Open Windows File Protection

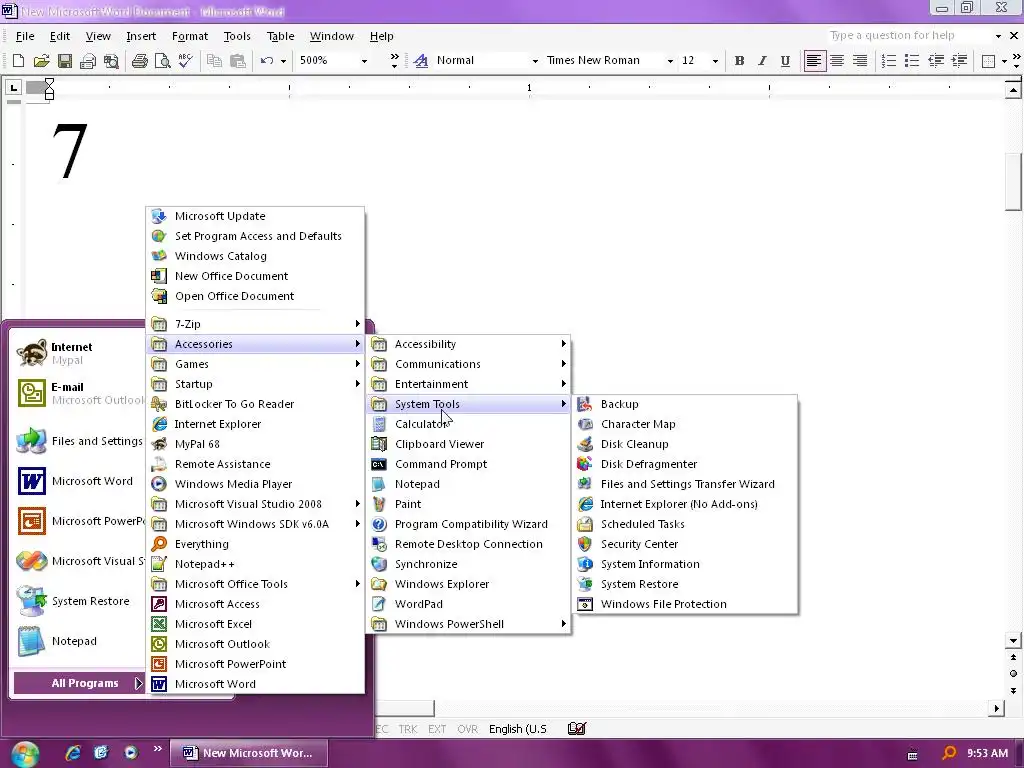click(x=686, y=604)
